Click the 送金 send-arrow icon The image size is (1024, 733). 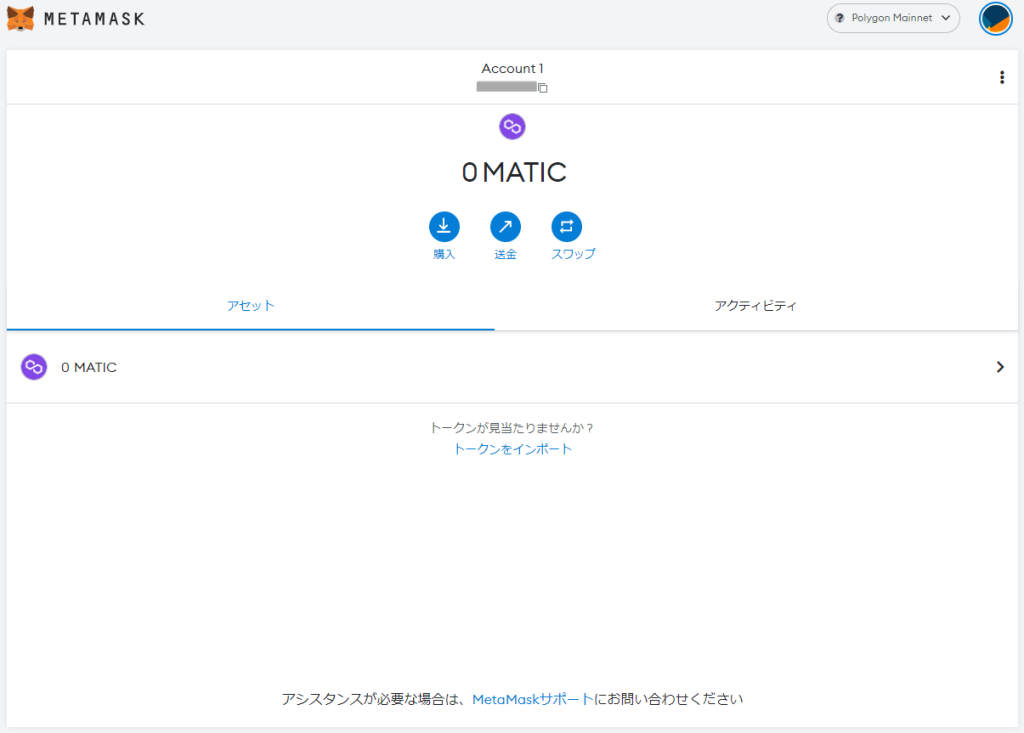click(x=505, y=227)
